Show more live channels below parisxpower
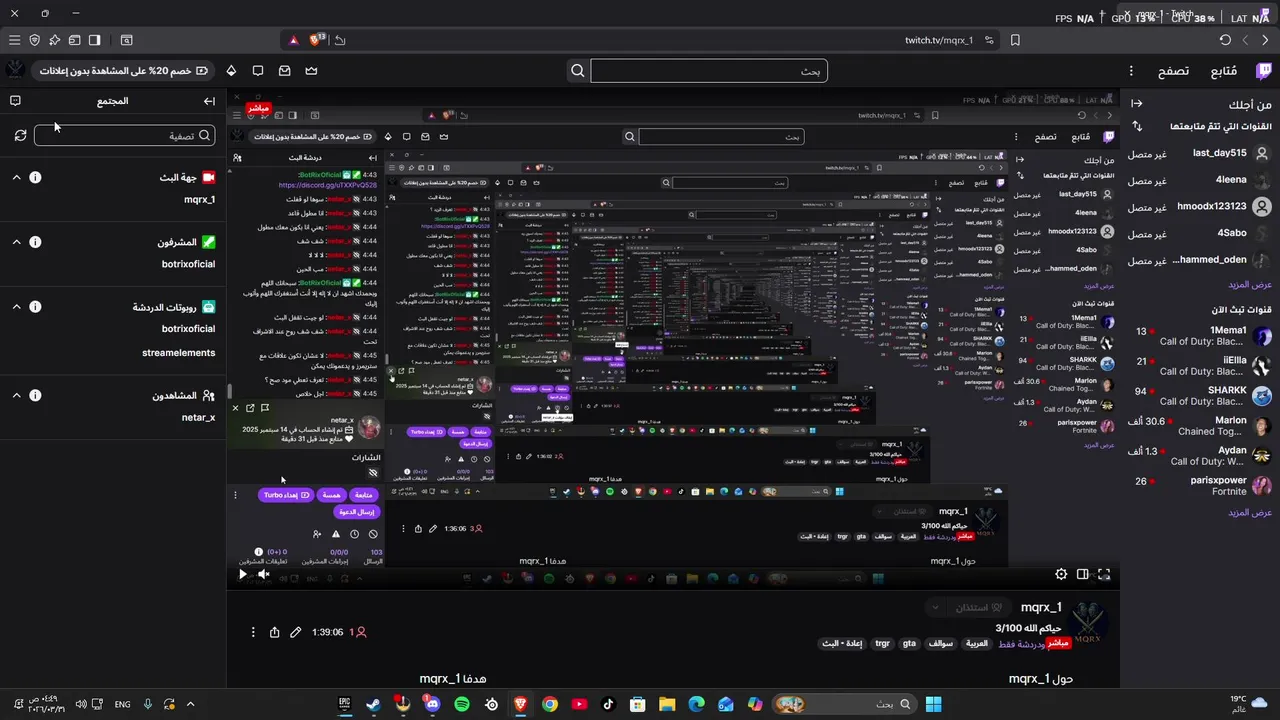 click(x=1250, y=512)
